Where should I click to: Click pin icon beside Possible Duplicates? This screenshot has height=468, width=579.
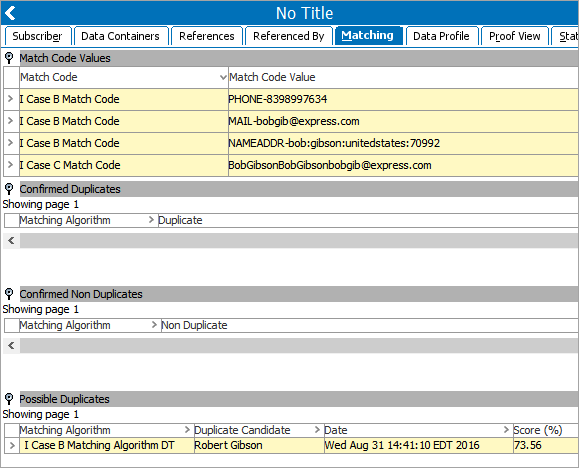pyautogui.click(x=9, y=399)
